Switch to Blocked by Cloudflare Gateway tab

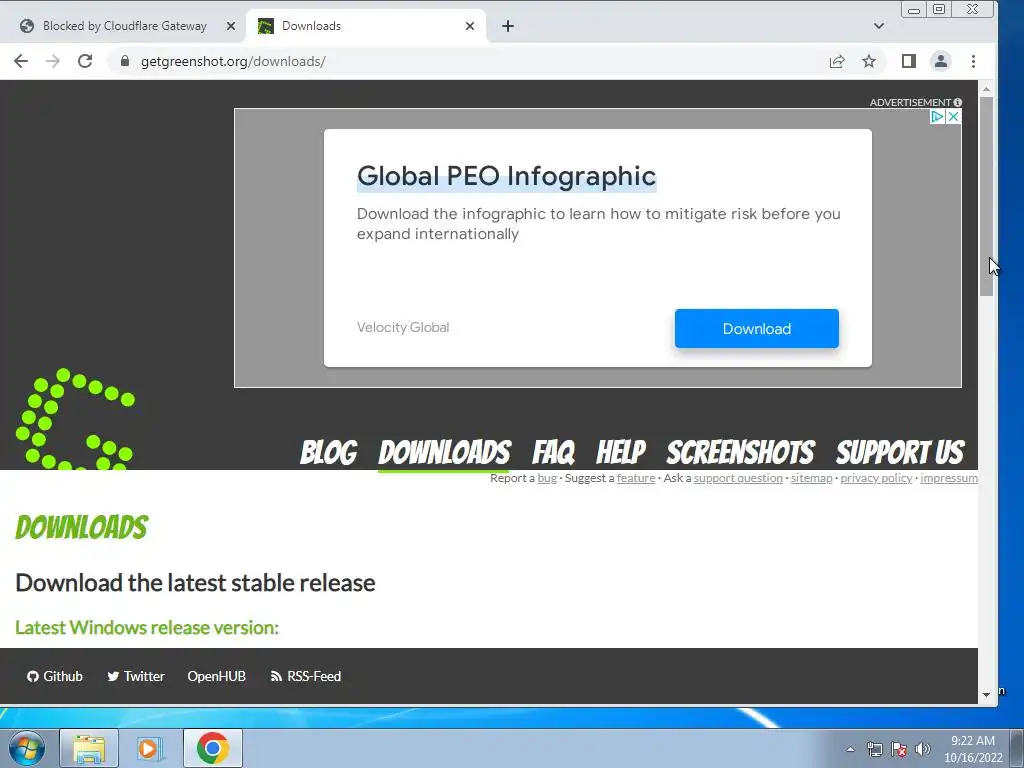pos(124,26)
